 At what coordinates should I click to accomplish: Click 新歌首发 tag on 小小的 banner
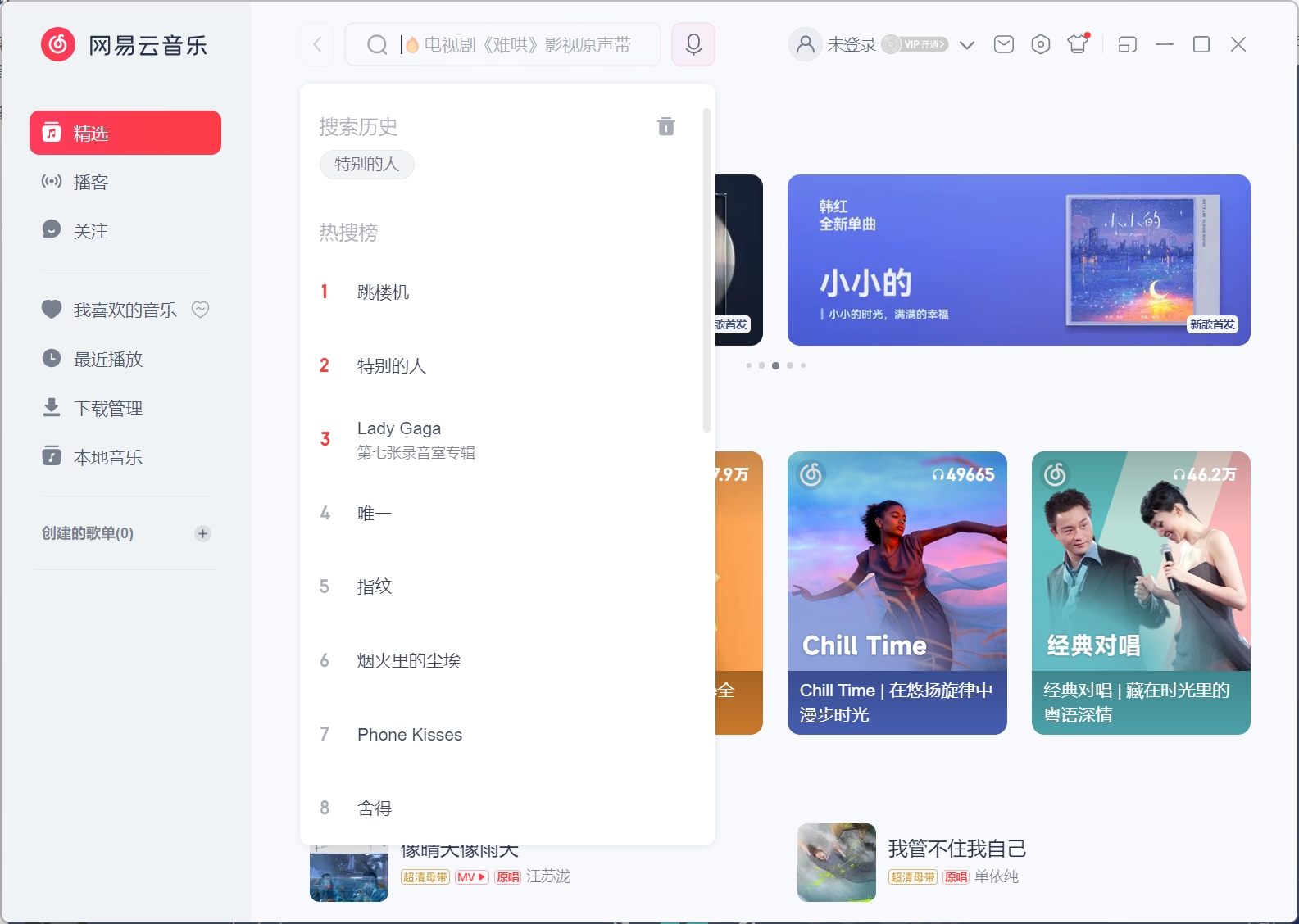(1212, 324)
